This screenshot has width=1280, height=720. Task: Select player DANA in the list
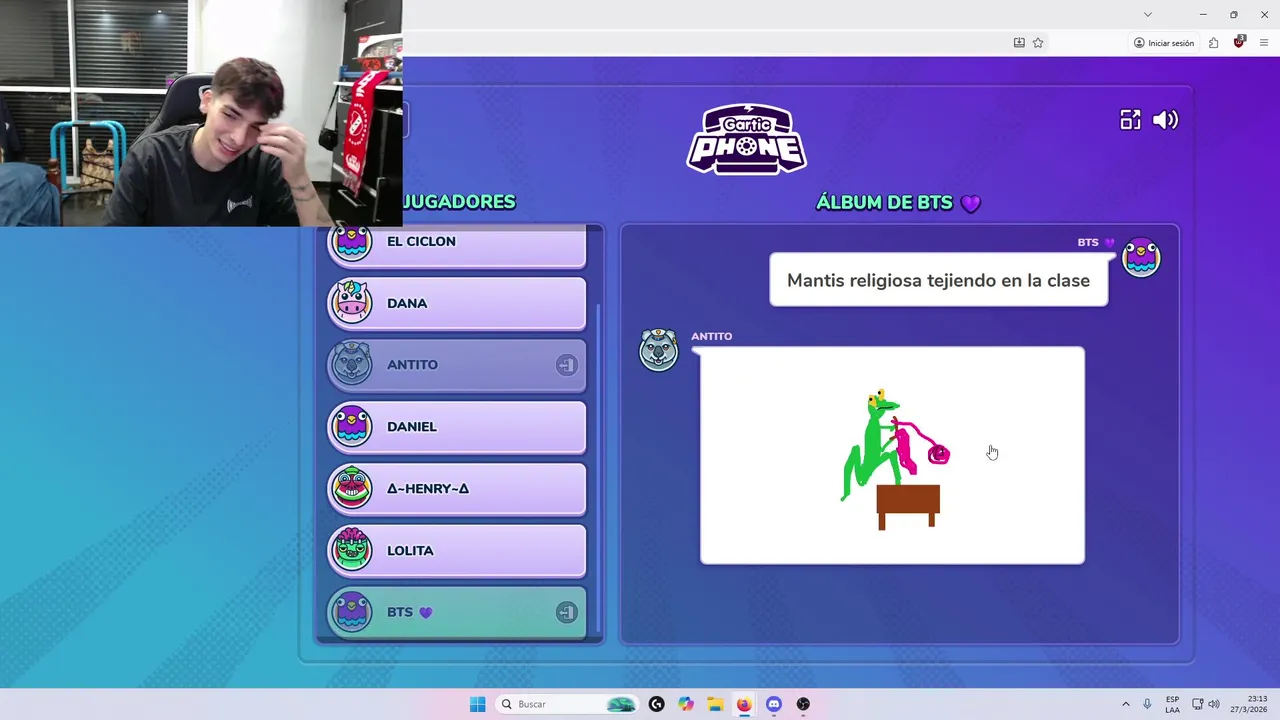click(x=457, y=303)
